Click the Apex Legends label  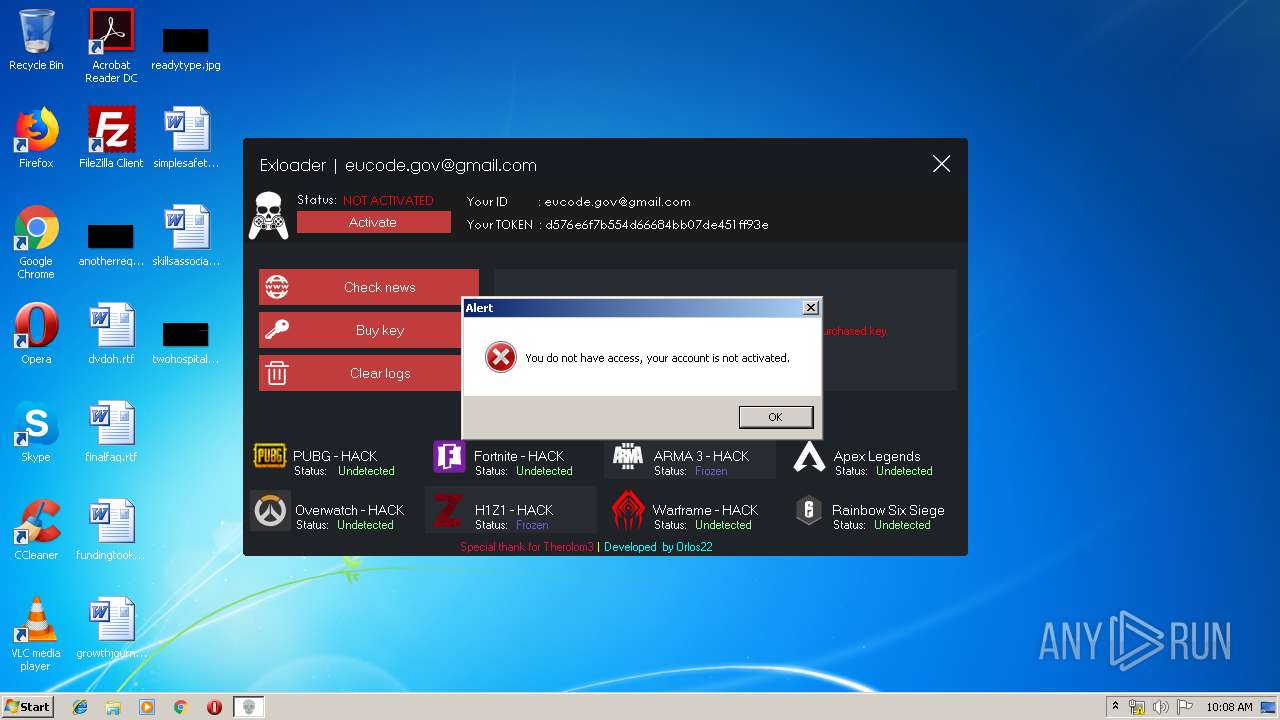coord(877,456)
